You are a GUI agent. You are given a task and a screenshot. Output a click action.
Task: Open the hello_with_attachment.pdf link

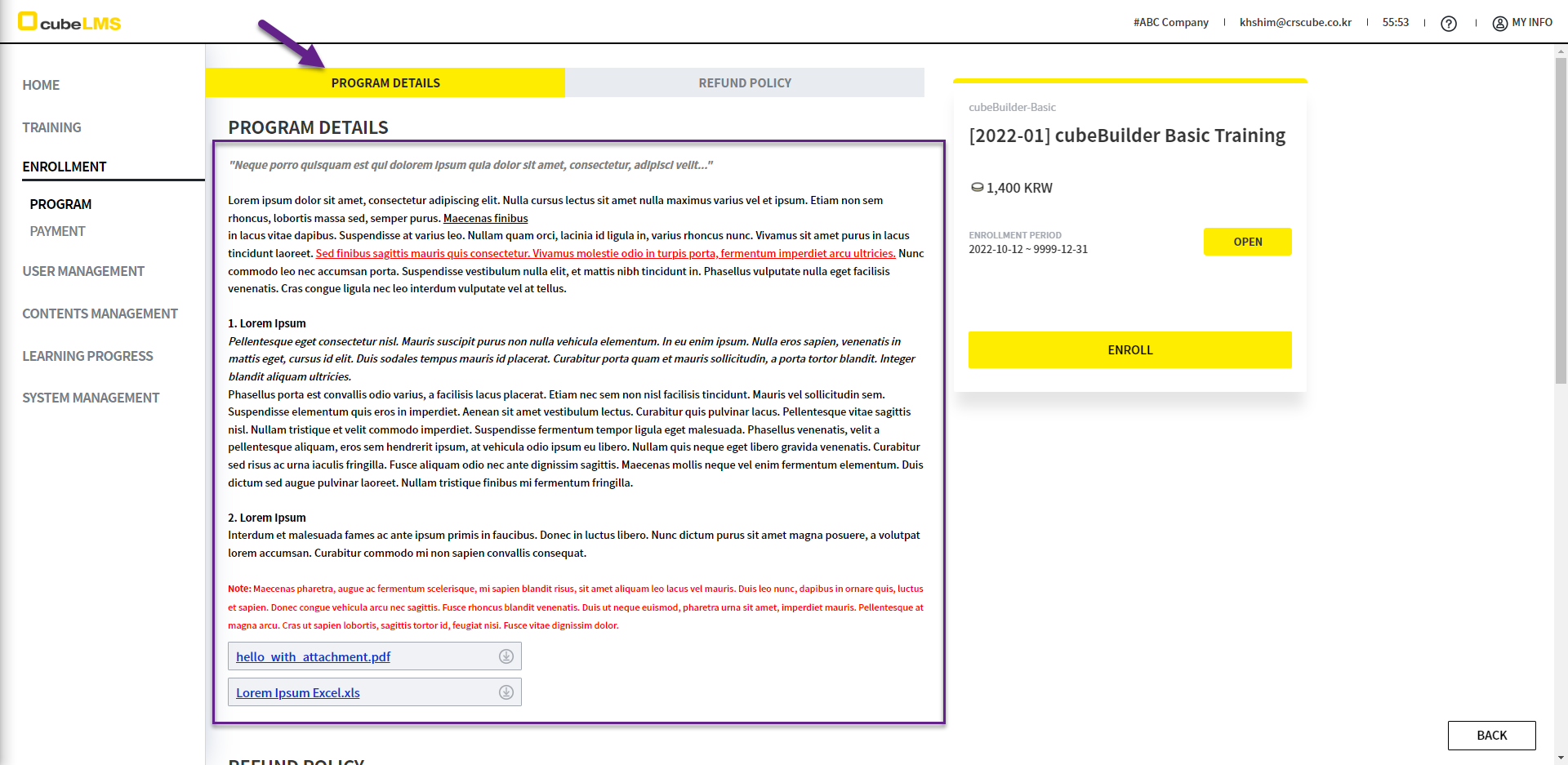coord(313,657)
